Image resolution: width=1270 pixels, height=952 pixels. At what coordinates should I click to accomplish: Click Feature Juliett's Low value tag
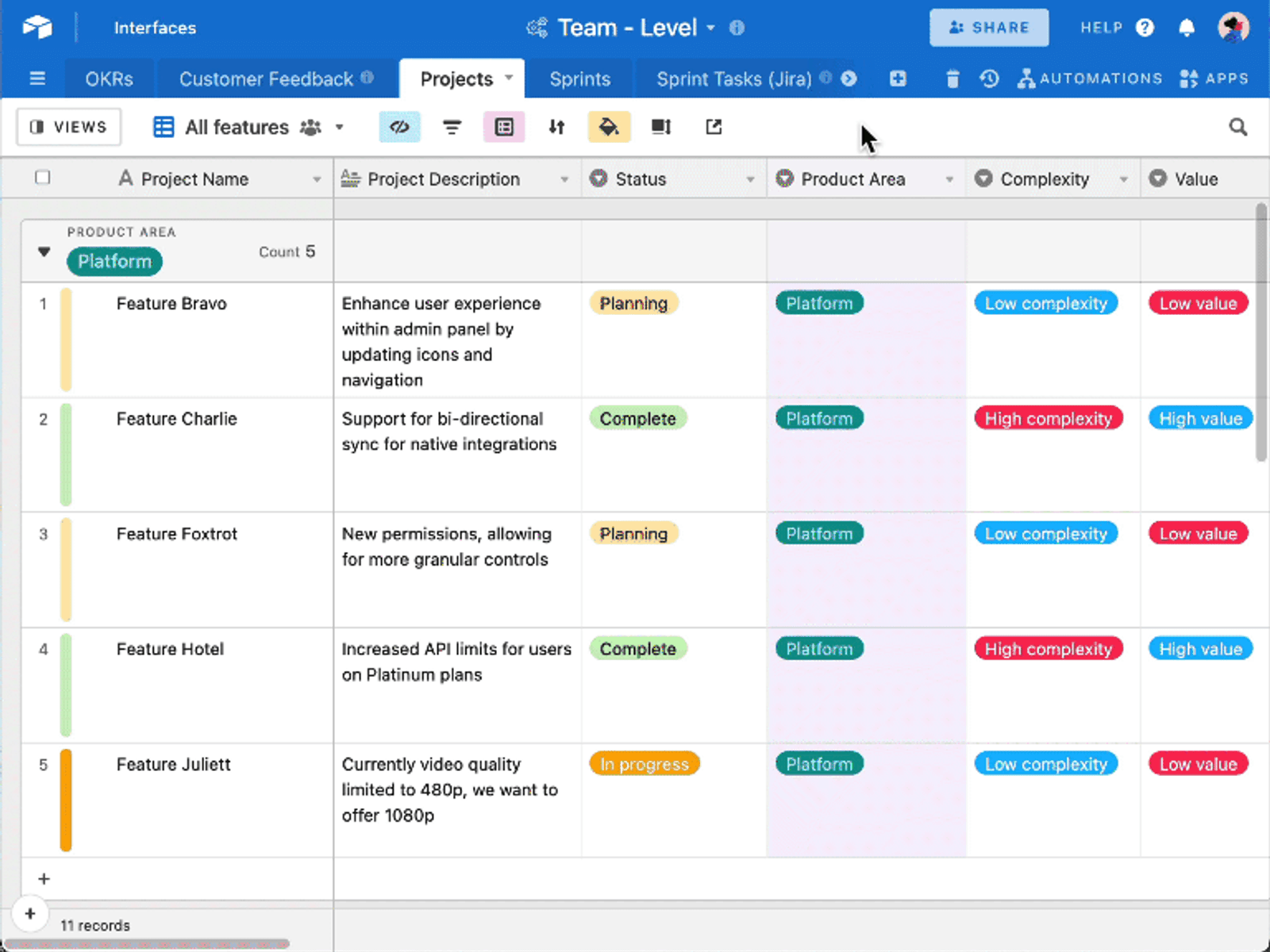click(x=1198, y=764)
